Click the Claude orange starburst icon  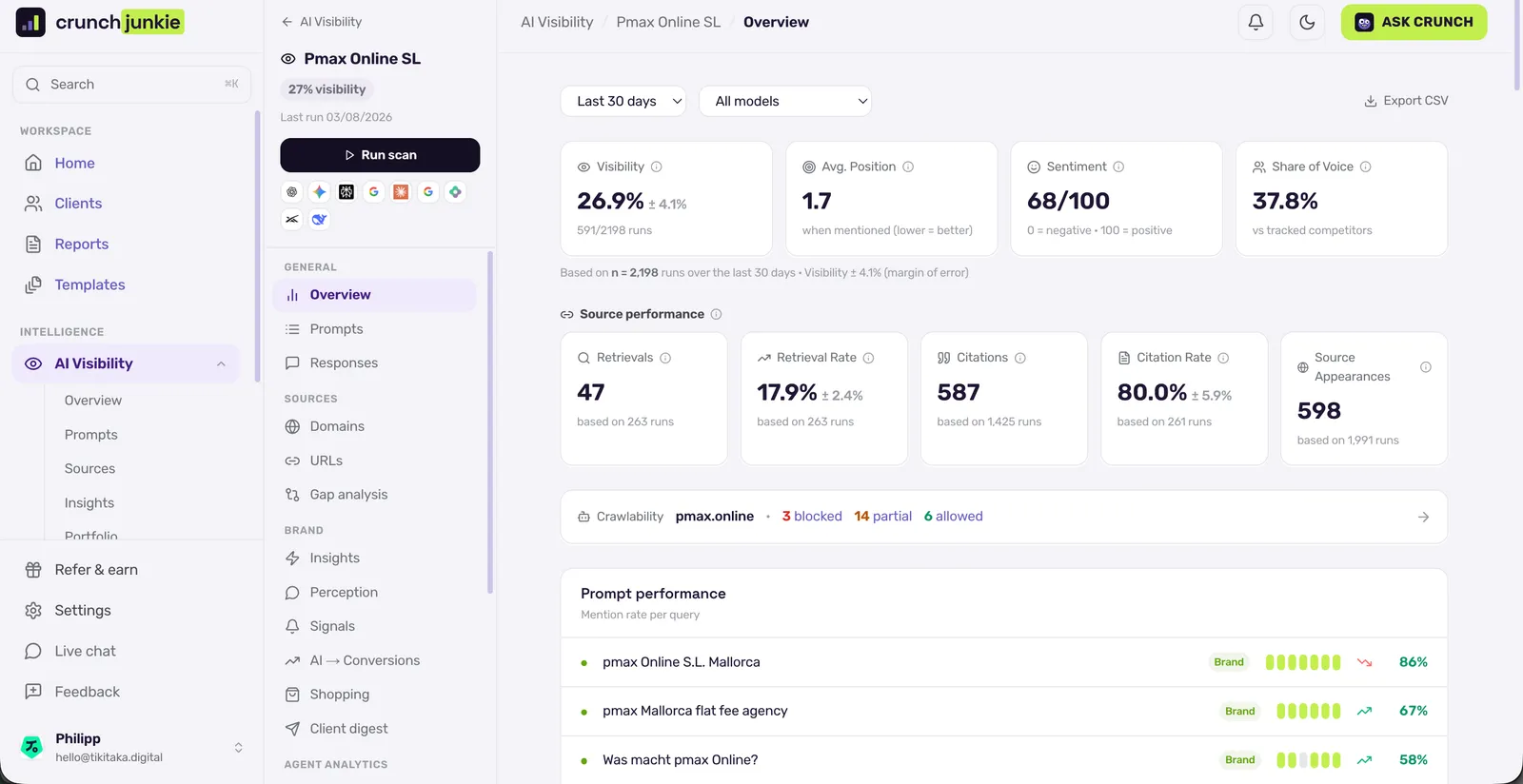[x=401, y=192]
